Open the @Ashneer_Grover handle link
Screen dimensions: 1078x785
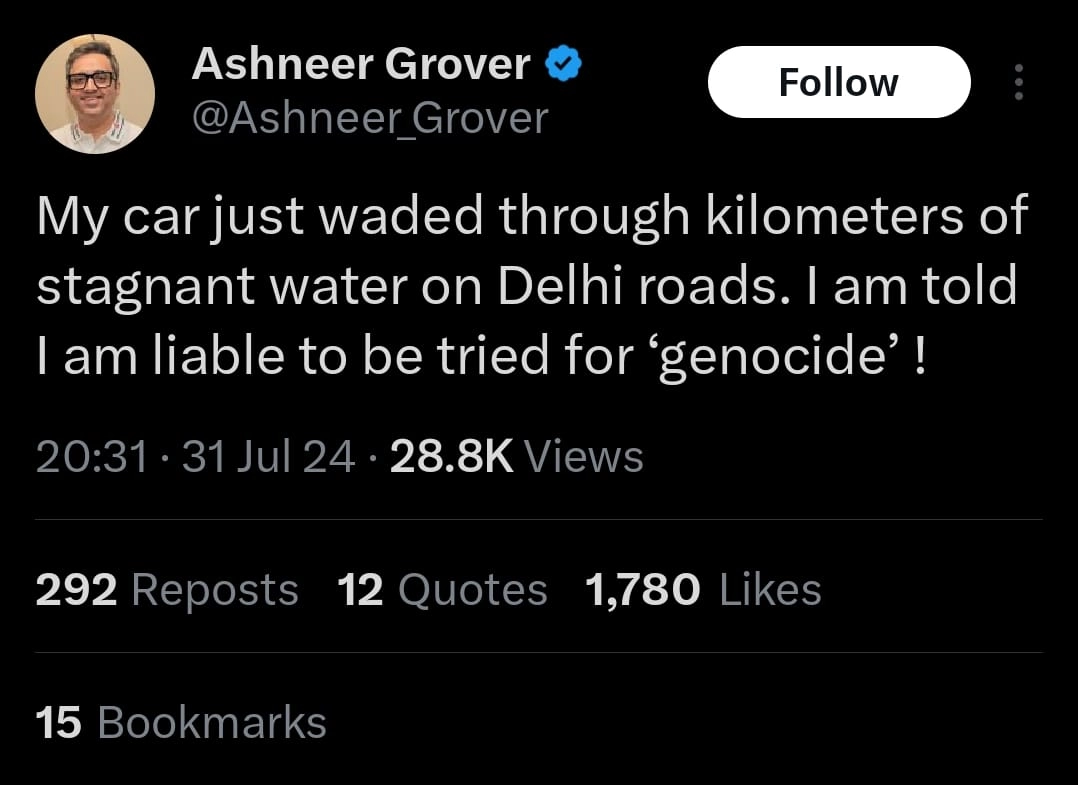[370, 119]
